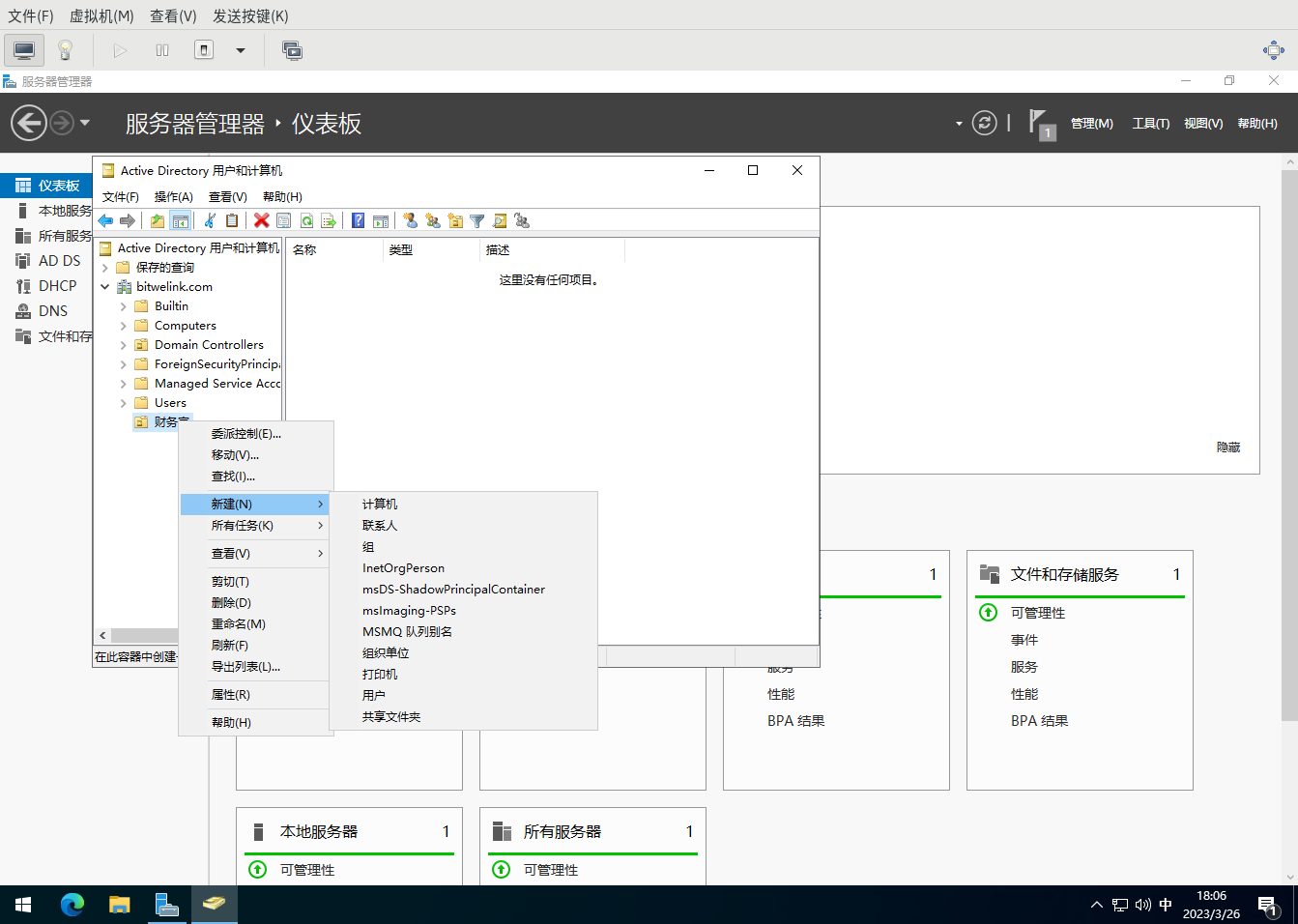The image size is (1298, 924).
Task: Click the add to group toolbar icon
Action: pyautogui.click(x=522, y=220)
